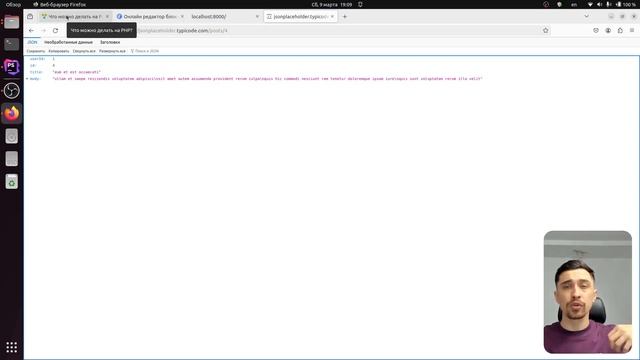Close the 'Онлайн редактор' tab
640x360 pixels.
tap(182, 17)
